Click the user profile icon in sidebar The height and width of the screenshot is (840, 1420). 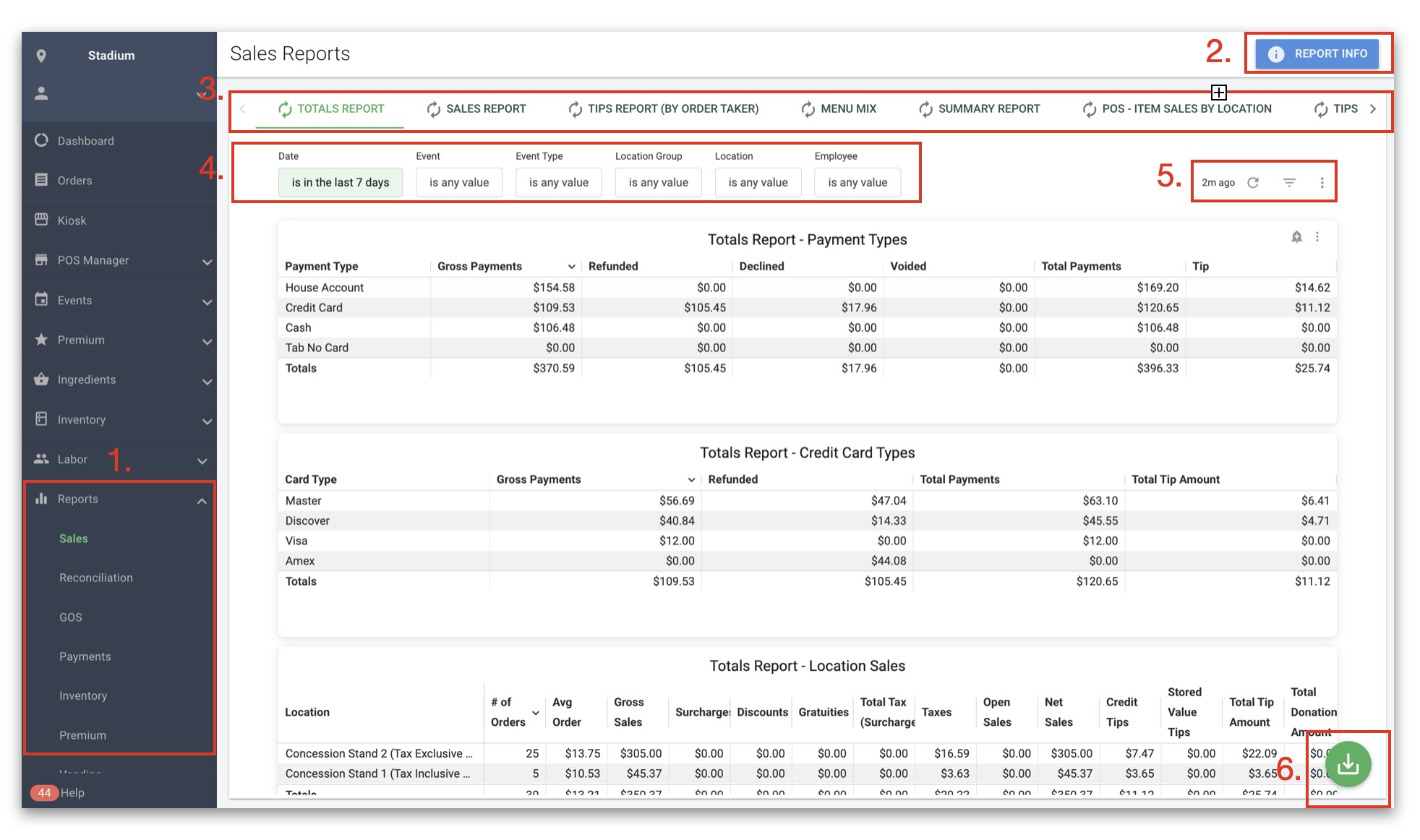41,93
